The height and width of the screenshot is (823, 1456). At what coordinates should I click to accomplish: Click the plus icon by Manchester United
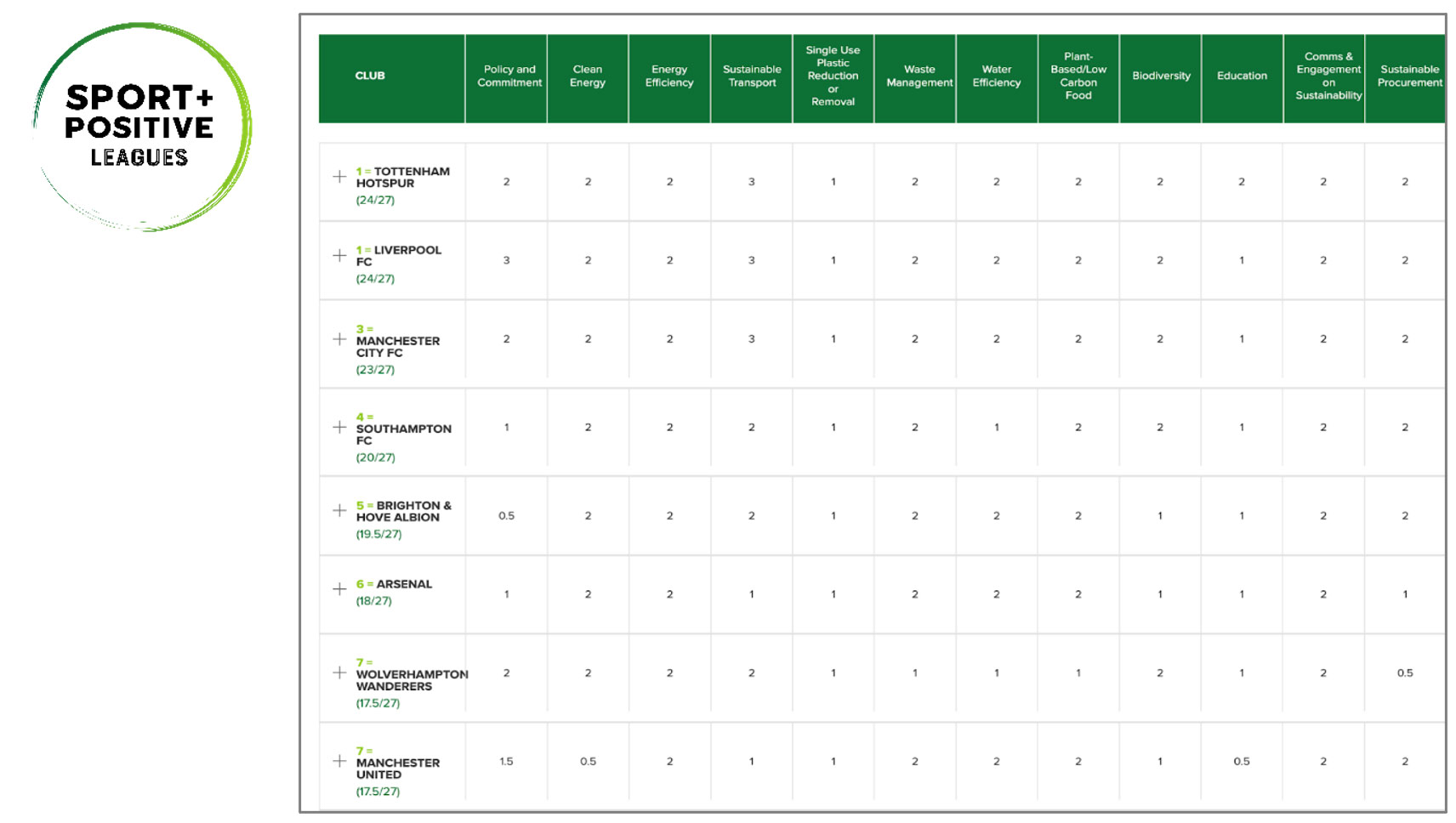pos(339,761)
